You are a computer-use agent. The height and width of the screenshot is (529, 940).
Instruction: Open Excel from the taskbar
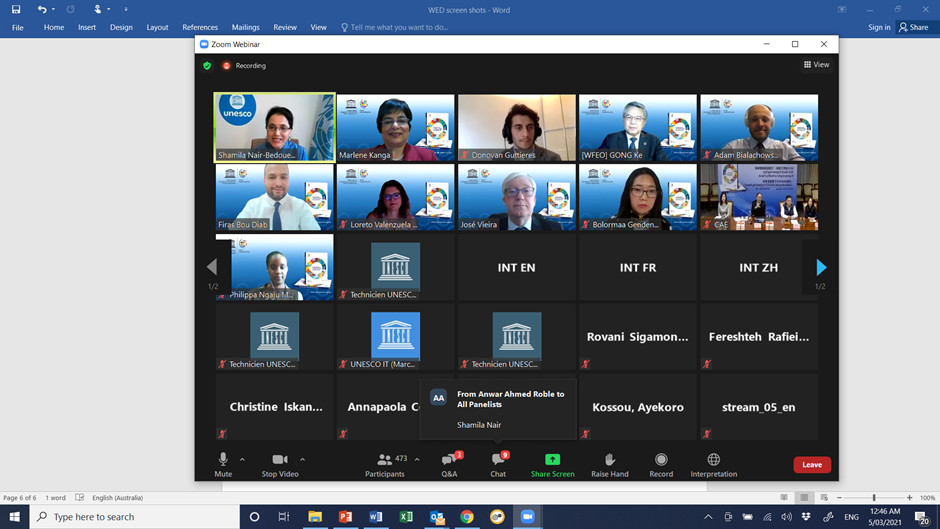point(406,516)
